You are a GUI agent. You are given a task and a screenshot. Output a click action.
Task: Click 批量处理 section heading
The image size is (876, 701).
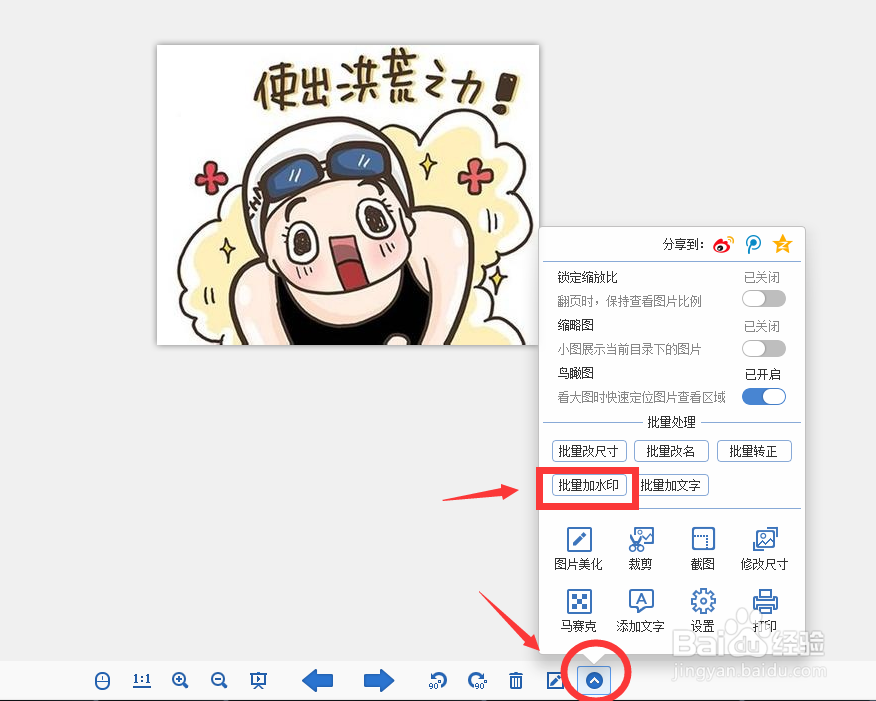tap(671, 422)
